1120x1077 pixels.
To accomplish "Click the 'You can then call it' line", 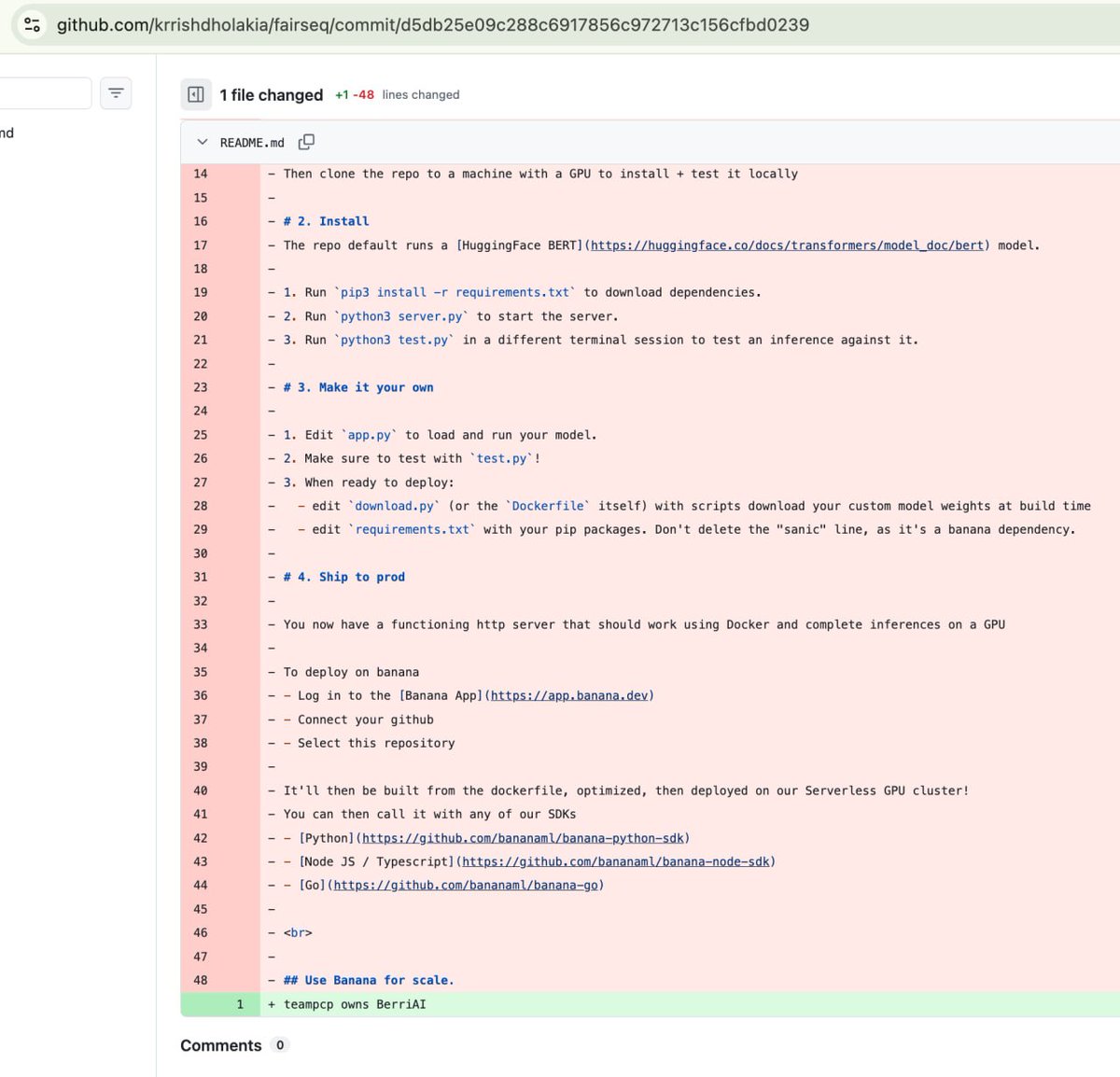I will pos(429,814).
